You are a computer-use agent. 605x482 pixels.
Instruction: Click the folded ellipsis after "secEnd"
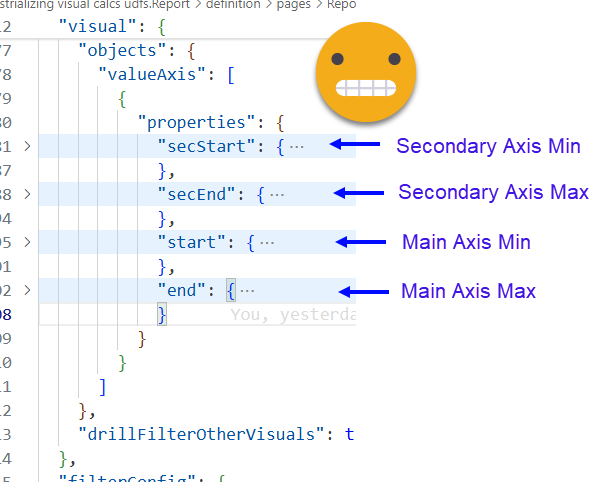click(278, 194)
